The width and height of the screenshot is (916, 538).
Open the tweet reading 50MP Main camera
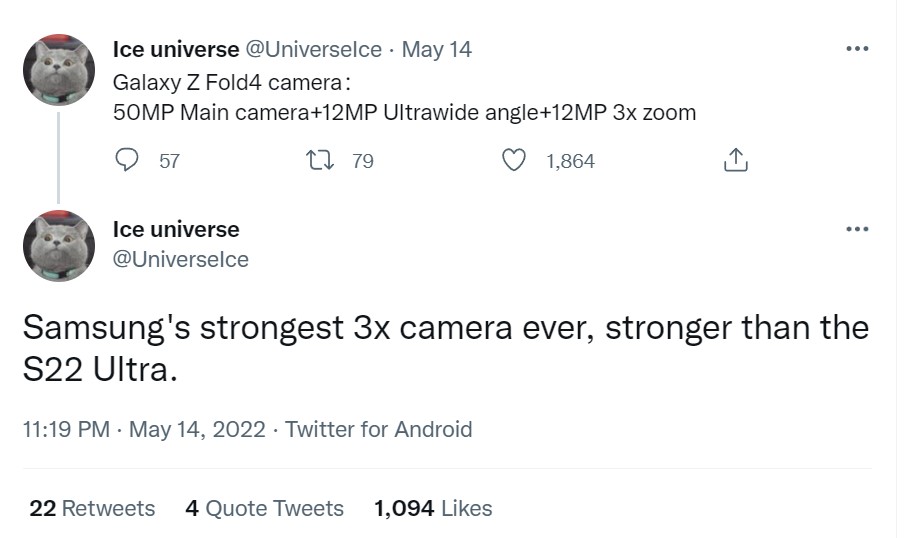pyautogui.click(x=404, y=112)
